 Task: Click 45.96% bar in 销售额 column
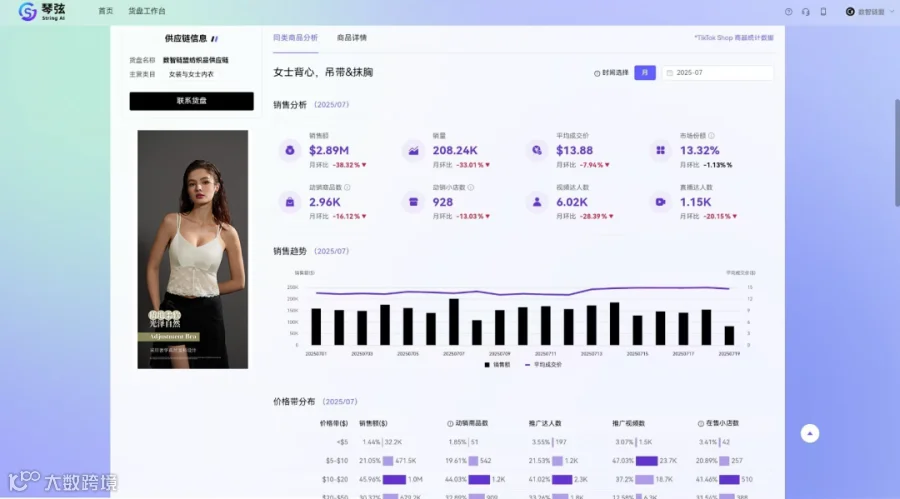[394, 479]
